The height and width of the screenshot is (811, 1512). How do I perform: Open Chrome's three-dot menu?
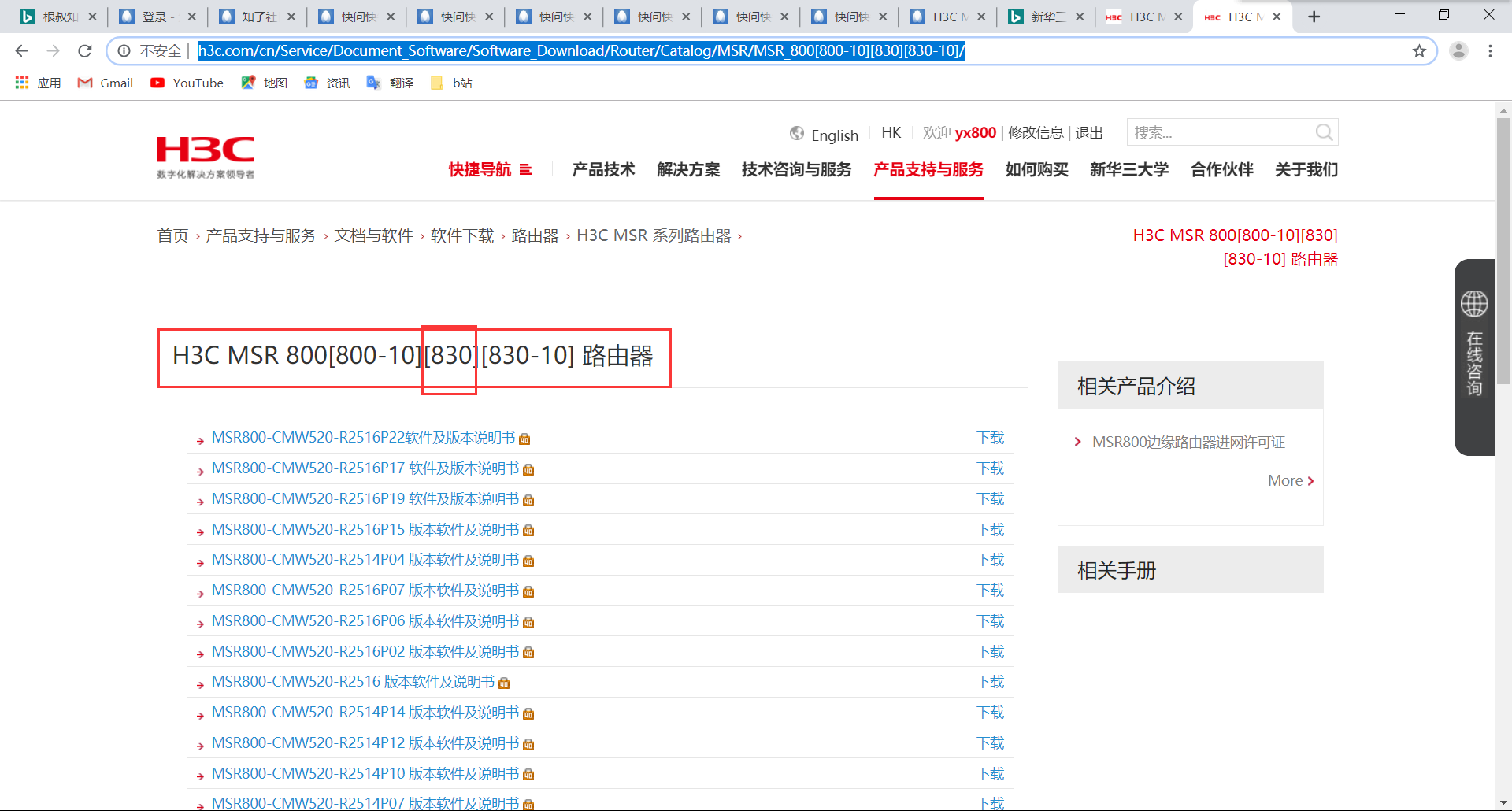point(1490,51)
